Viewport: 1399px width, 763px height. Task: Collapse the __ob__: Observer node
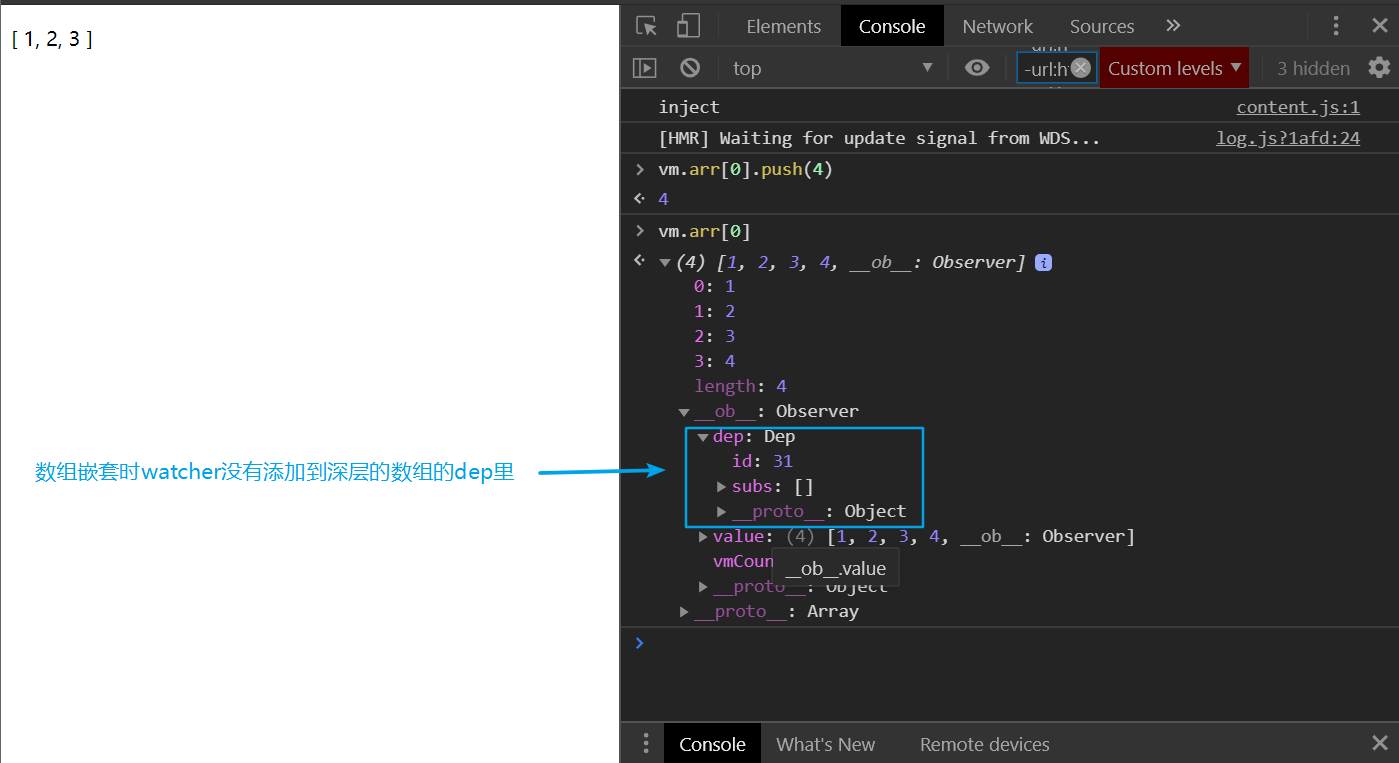[x=684, y=412]
